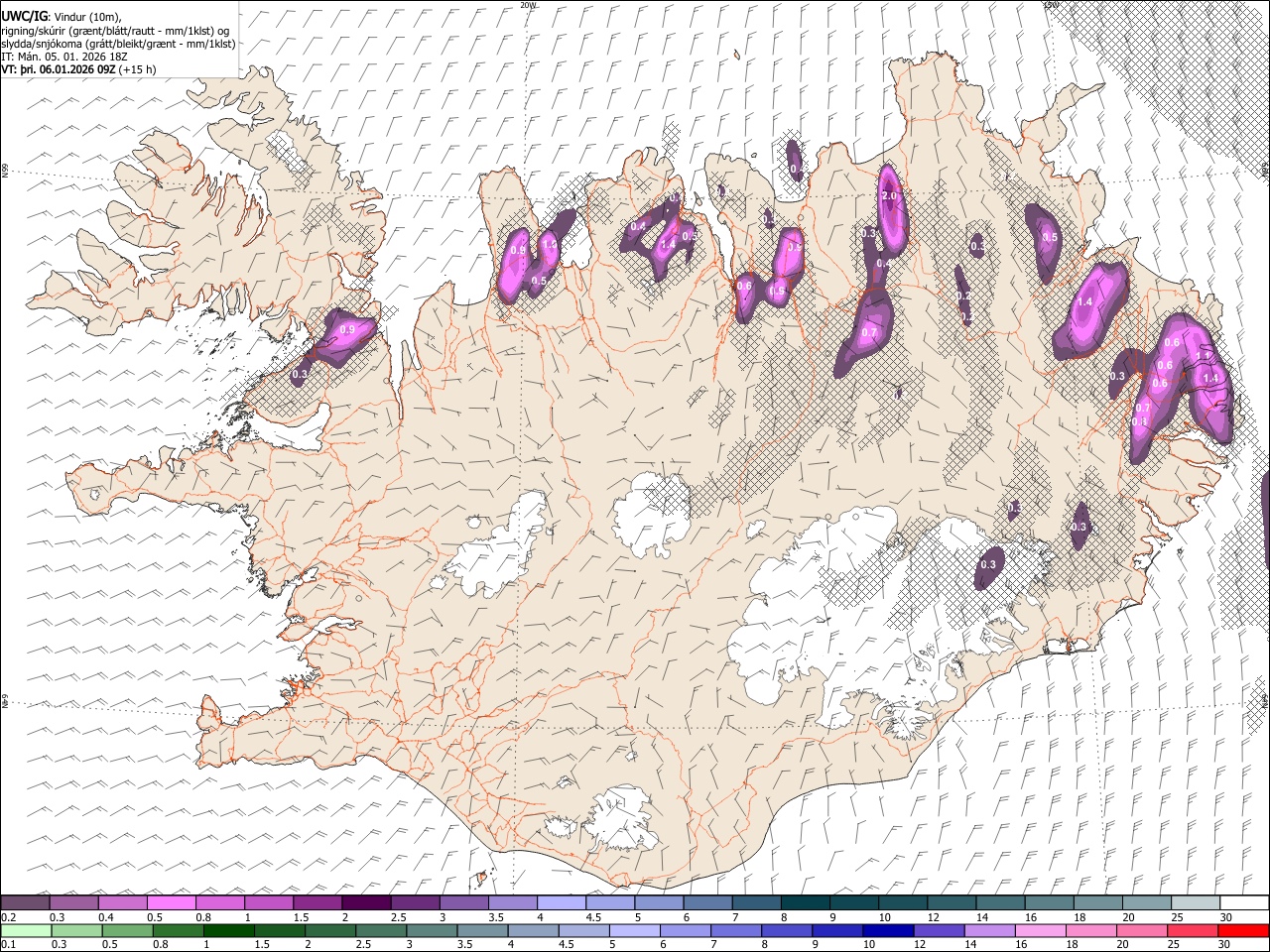Click the '0.1' label in the rain legend

[7, 945]
